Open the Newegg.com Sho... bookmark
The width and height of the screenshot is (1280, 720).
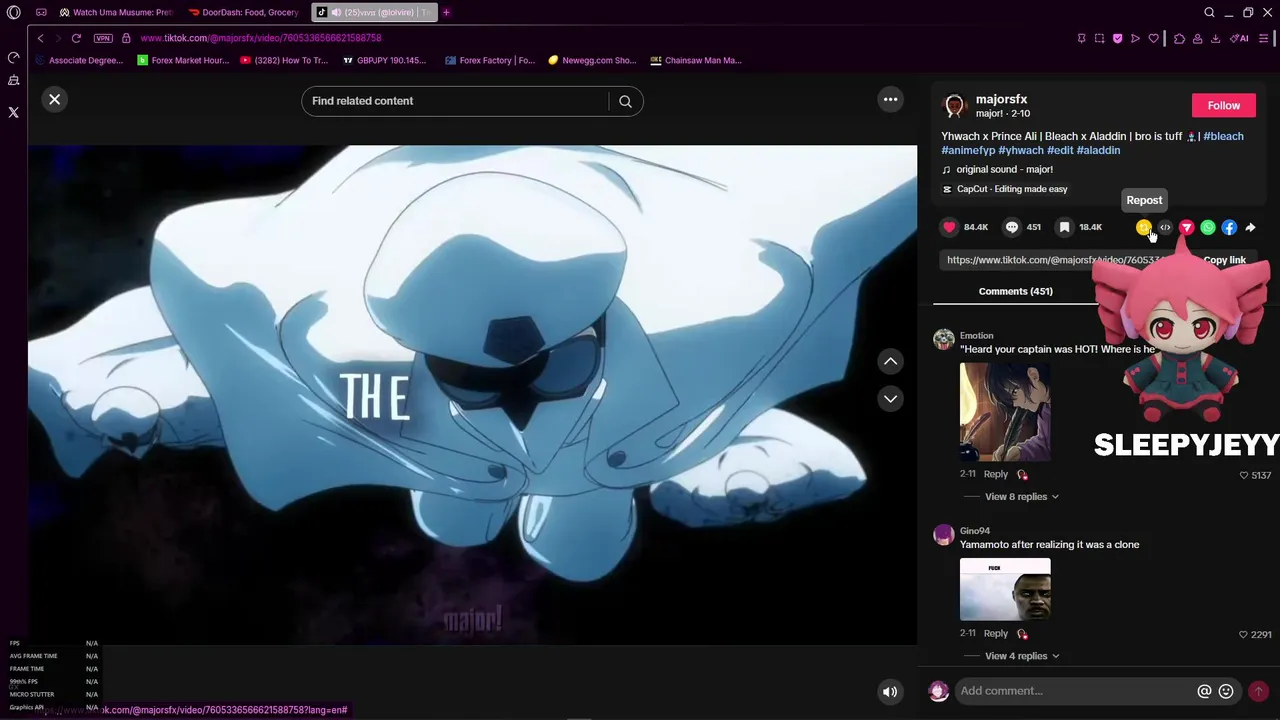(592, 60)
